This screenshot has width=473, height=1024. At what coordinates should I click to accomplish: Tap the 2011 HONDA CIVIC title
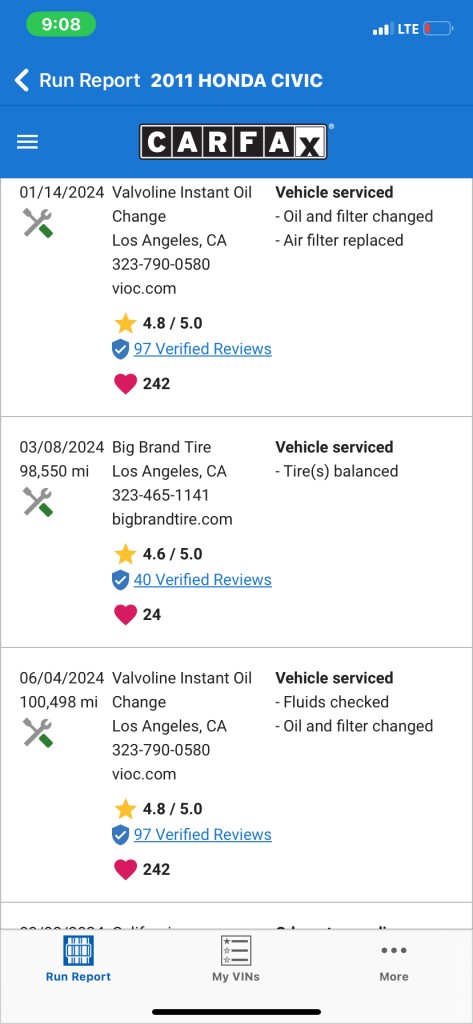coord(236,80)
